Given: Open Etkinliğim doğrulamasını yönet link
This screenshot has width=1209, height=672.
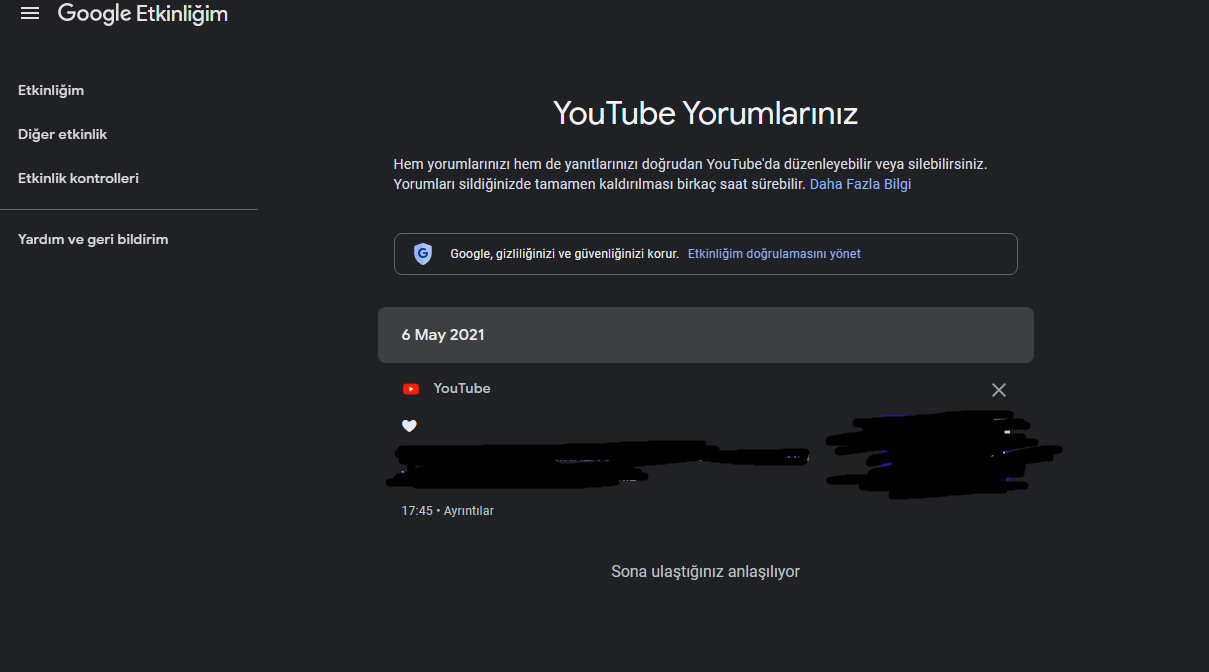Looking at the screenshot, I should 774,254.
